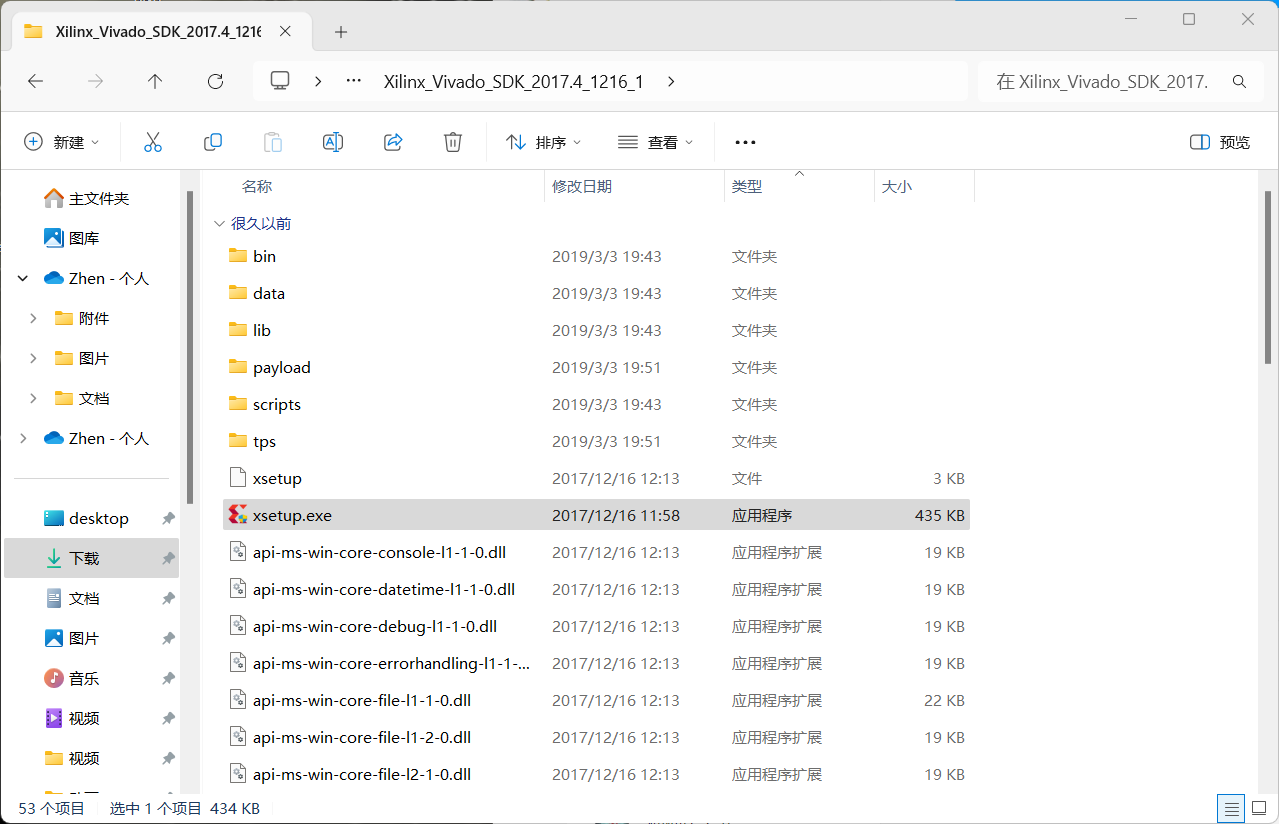This screenshot has width=1279, height=824.
Task: Go up one folder level arrow
Action: pyautogui.click(x=155, y=82)
